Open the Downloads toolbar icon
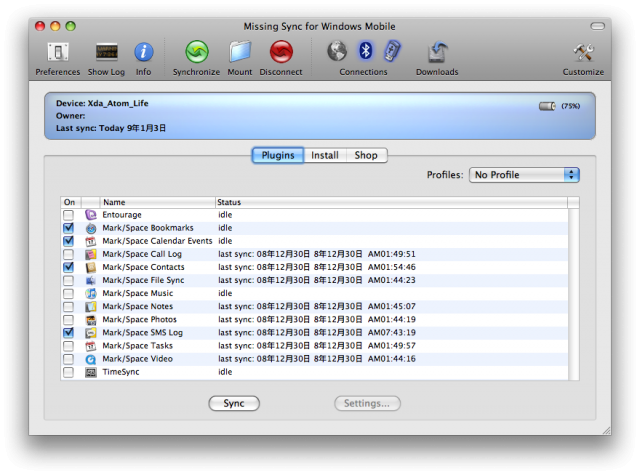The height and width of the screenshot is (475, 640). [437, 52]
